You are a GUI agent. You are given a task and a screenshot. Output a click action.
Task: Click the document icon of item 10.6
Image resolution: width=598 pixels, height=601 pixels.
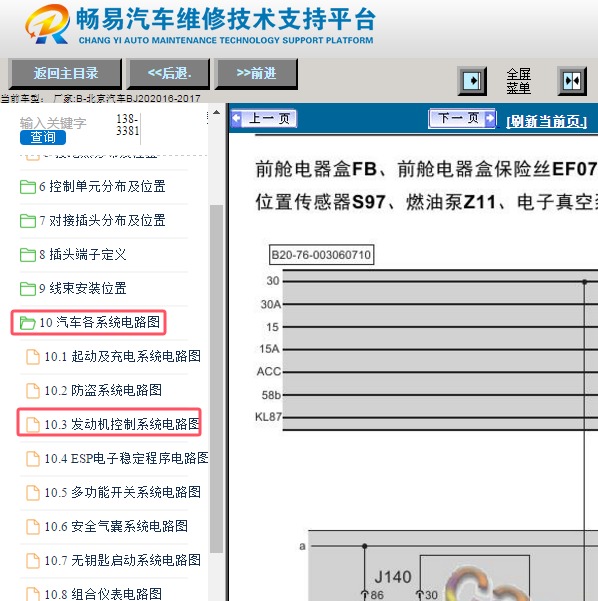[33, 527]
